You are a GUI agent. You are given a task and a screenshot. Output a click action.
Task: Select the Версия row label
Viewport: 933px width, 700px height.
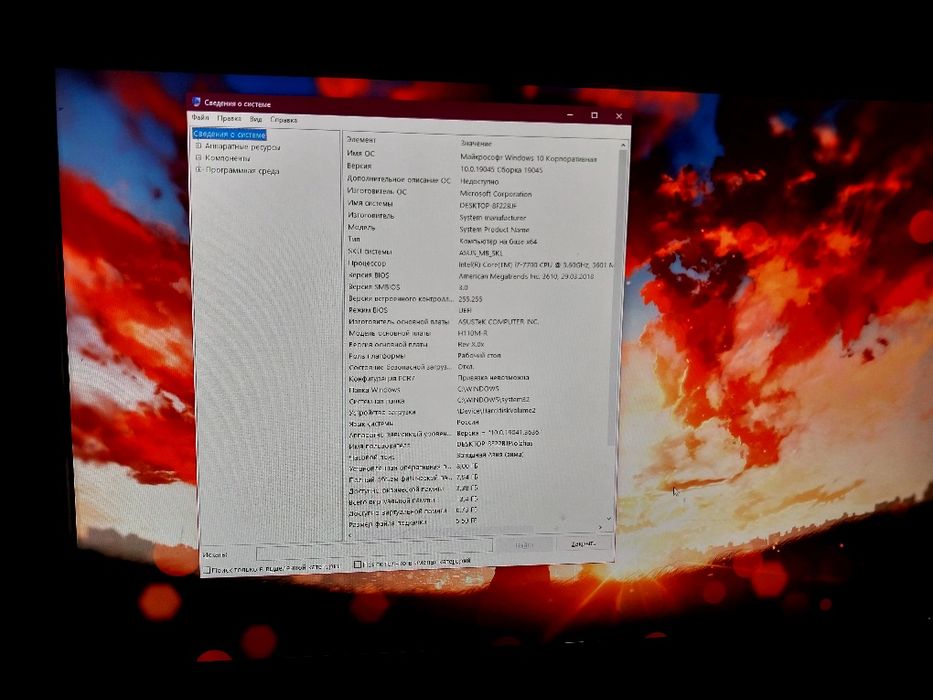(x=359, y=166)
